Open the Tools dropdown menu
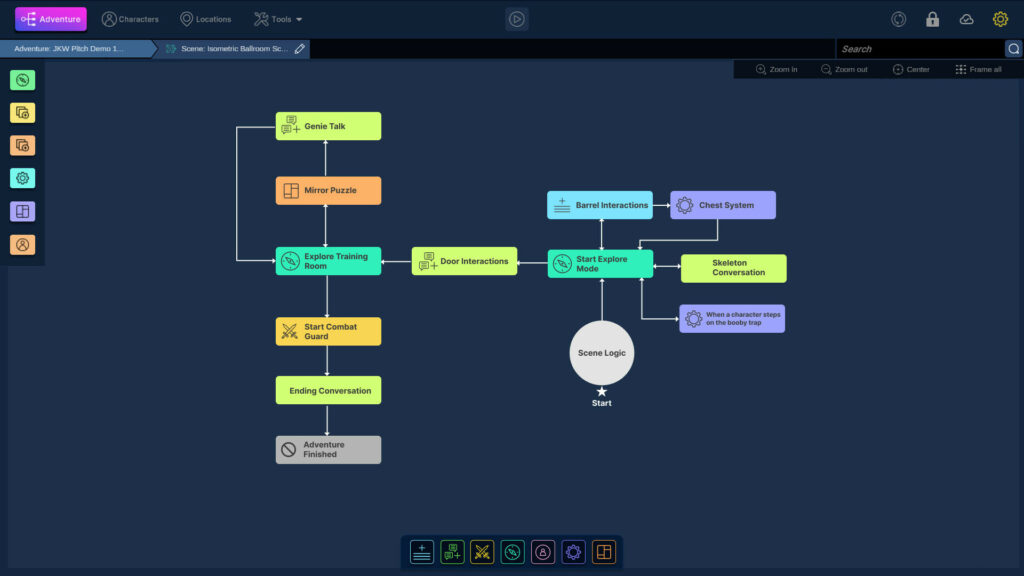The width and height of the screenshot is (1024, 576). (278, 19)
